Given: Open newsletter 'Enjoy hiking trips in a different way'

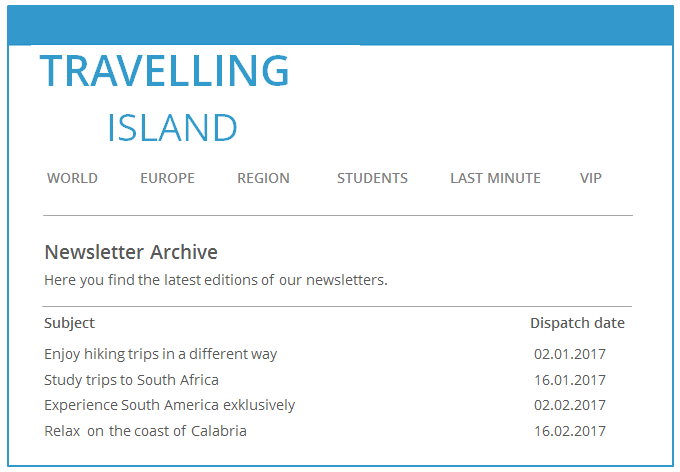Looking at the screenshot, I should click(160, 354).
